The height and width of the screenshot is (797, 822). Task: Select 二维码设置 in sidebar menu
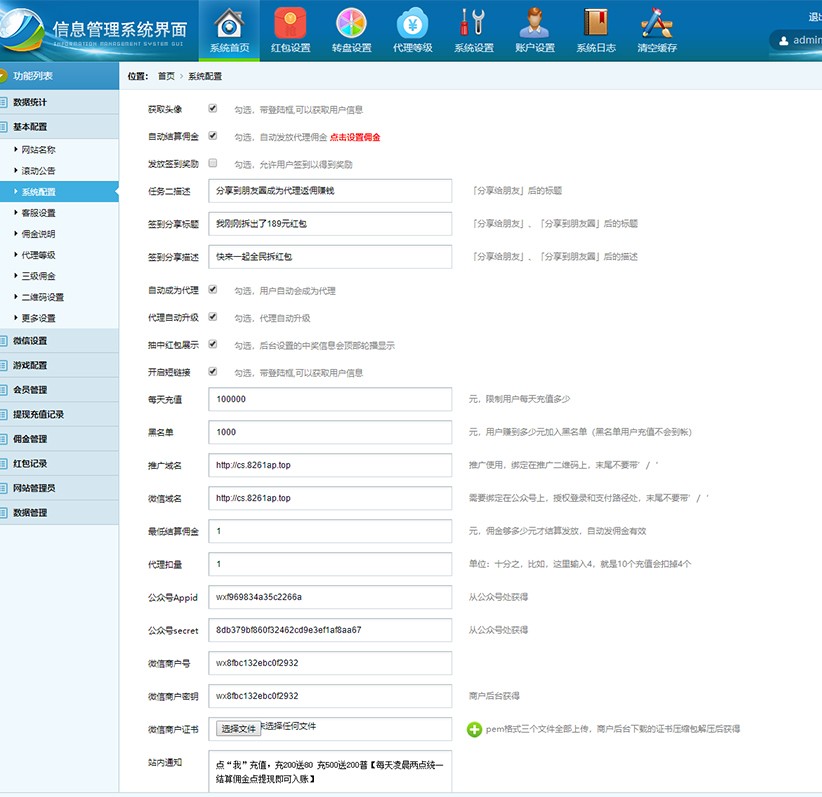pyautogui.click(x=43, y=297)
